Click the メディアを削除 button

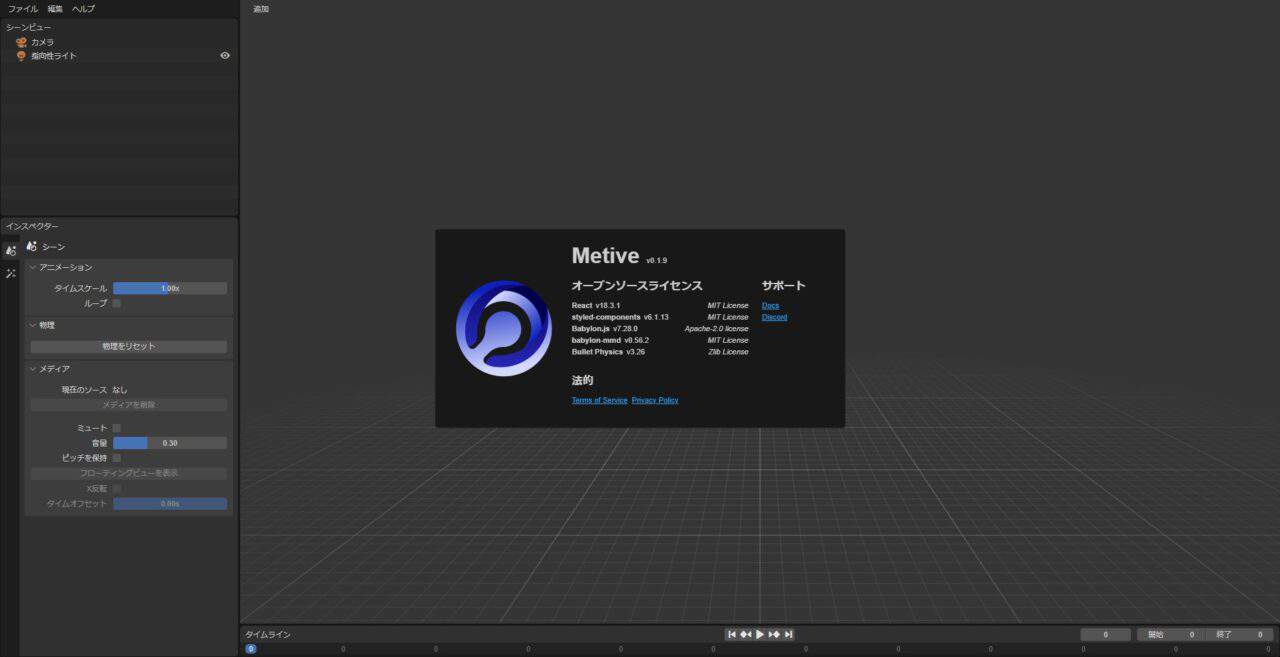[x=129, y=405]
